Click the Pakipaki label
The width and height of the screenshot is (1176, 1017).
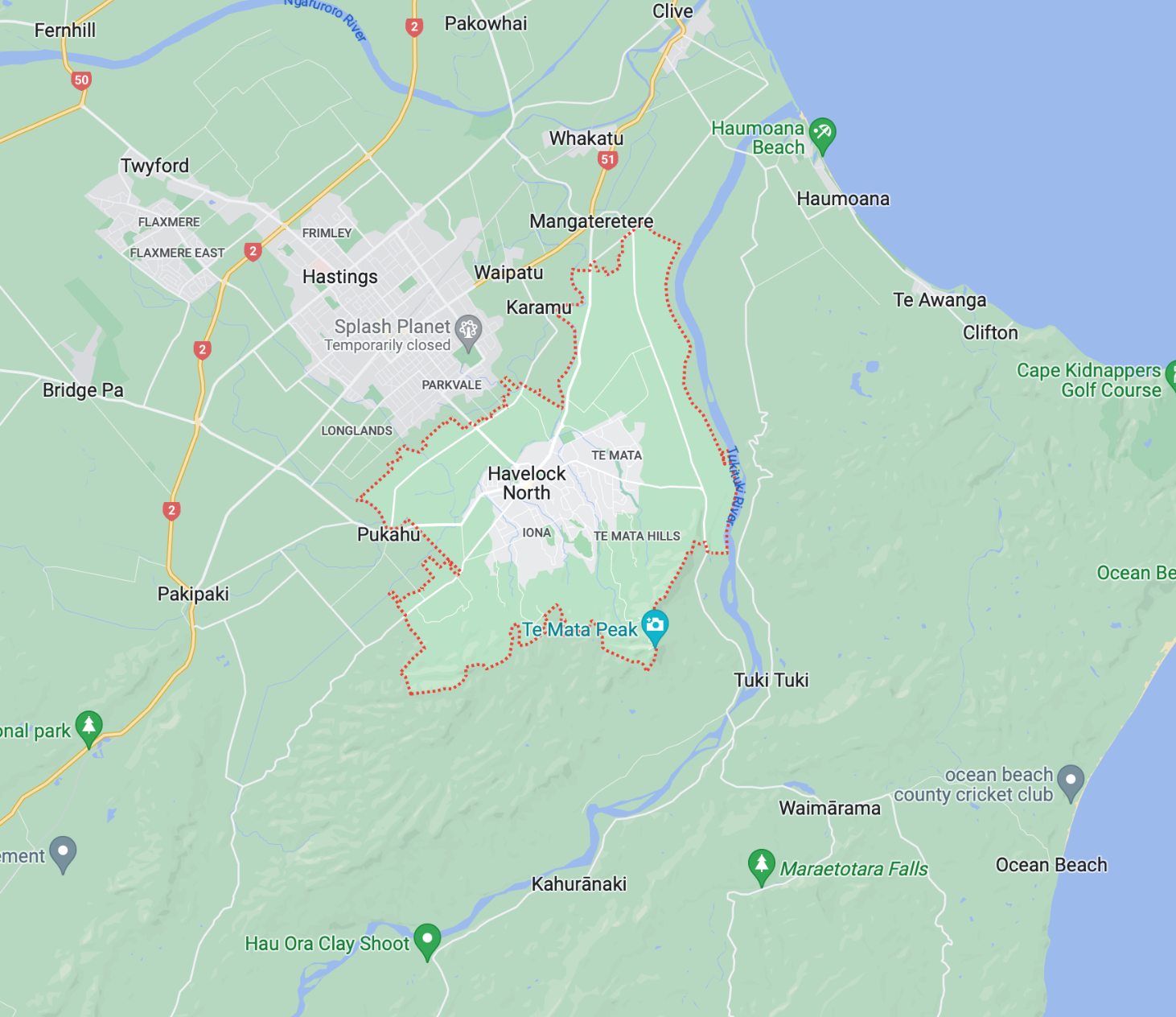[x=193, y=594]
